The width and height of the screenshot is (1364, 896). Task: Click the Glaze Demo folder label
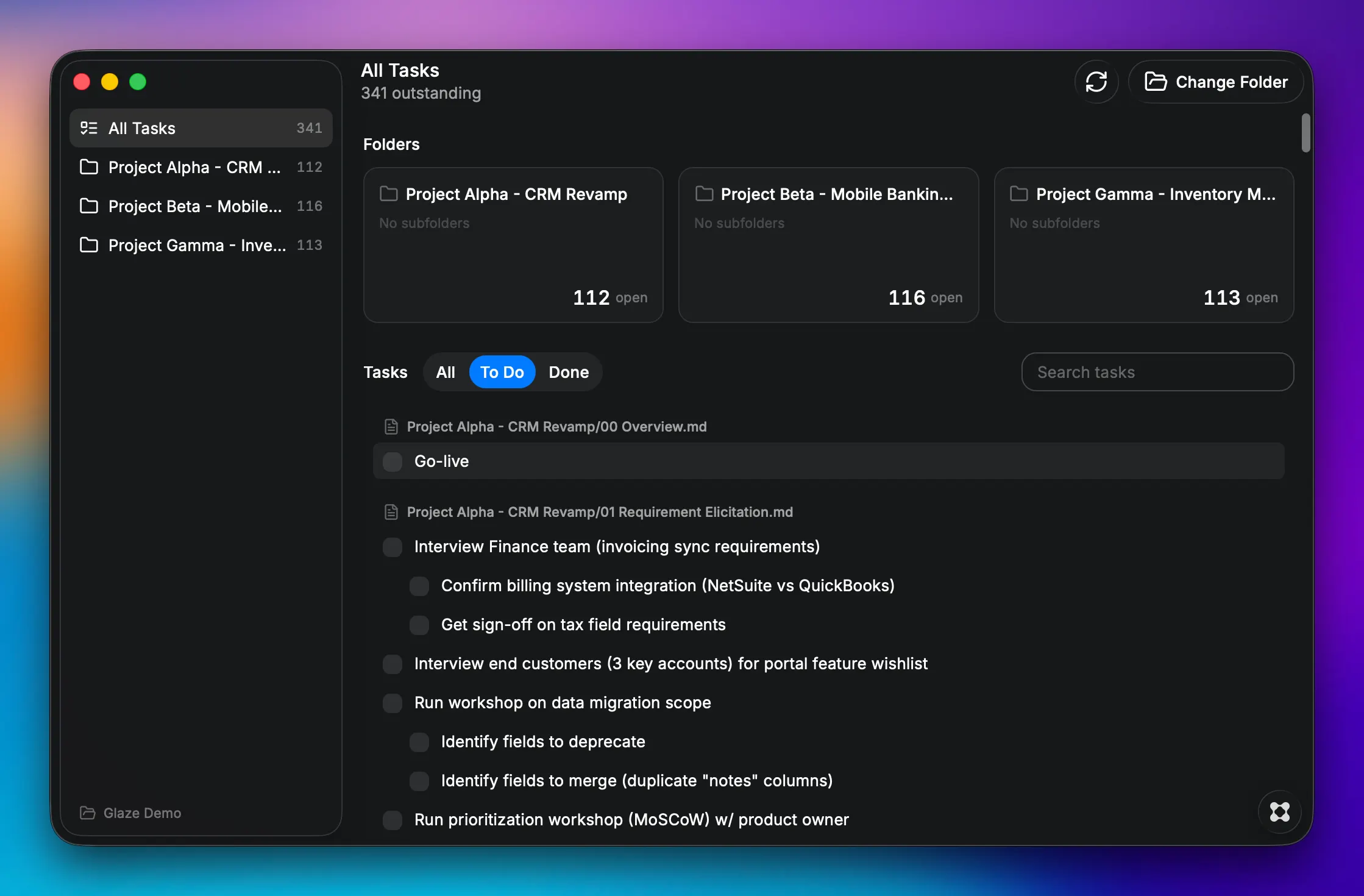pyautogui.click(x=142, y=813)
